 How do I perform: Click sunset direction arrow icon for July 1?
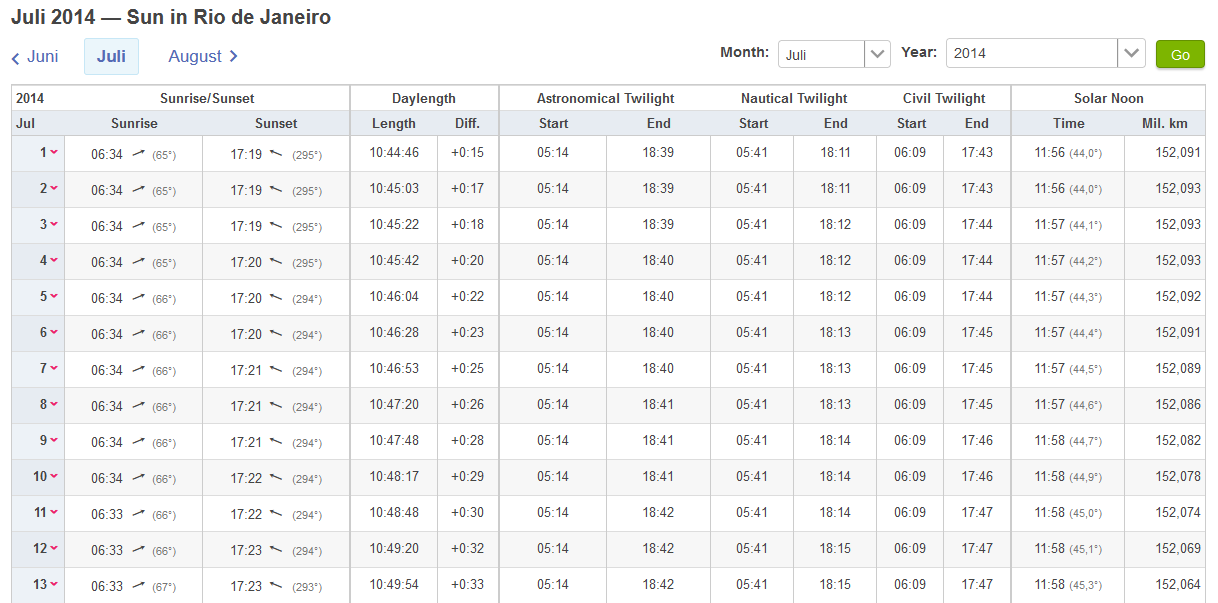coord(277,153)
